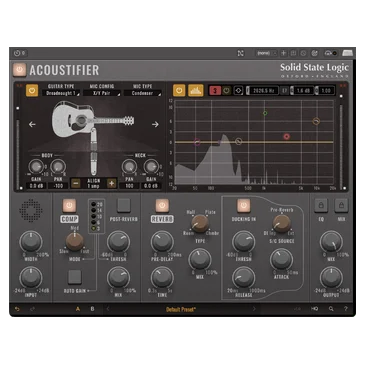The height and width of the screenshot is (365, 365).
Task: Click the Output gain knob
Action: (331, 277)
